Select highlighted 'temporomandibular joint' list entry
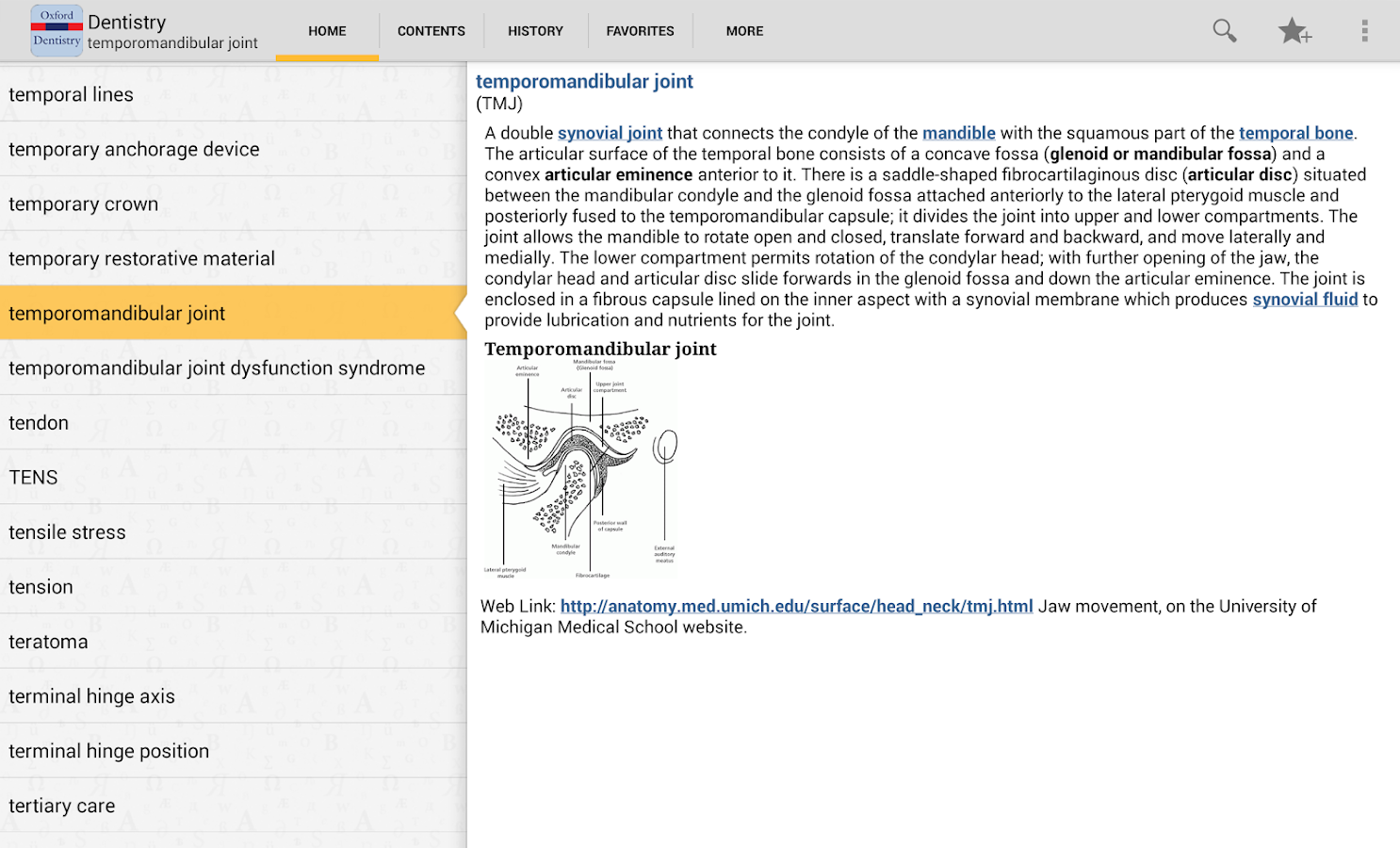 coord(234,313)
